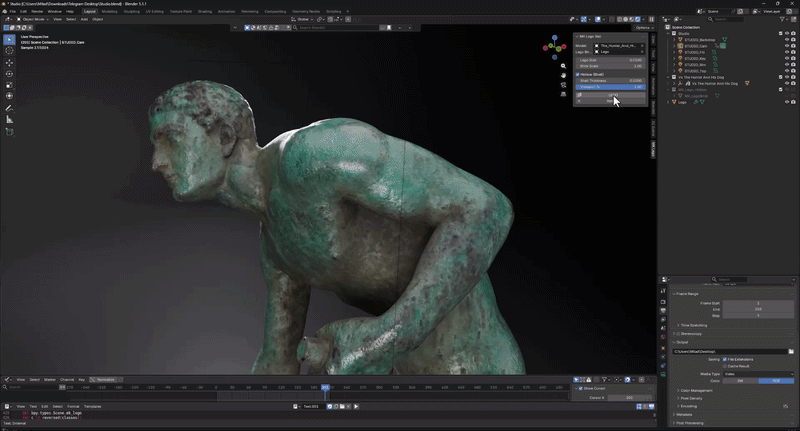The width and height of the screenshot is (800, 431).
Task: Adjust the highlighted blue percent slider
Action: 611,87
